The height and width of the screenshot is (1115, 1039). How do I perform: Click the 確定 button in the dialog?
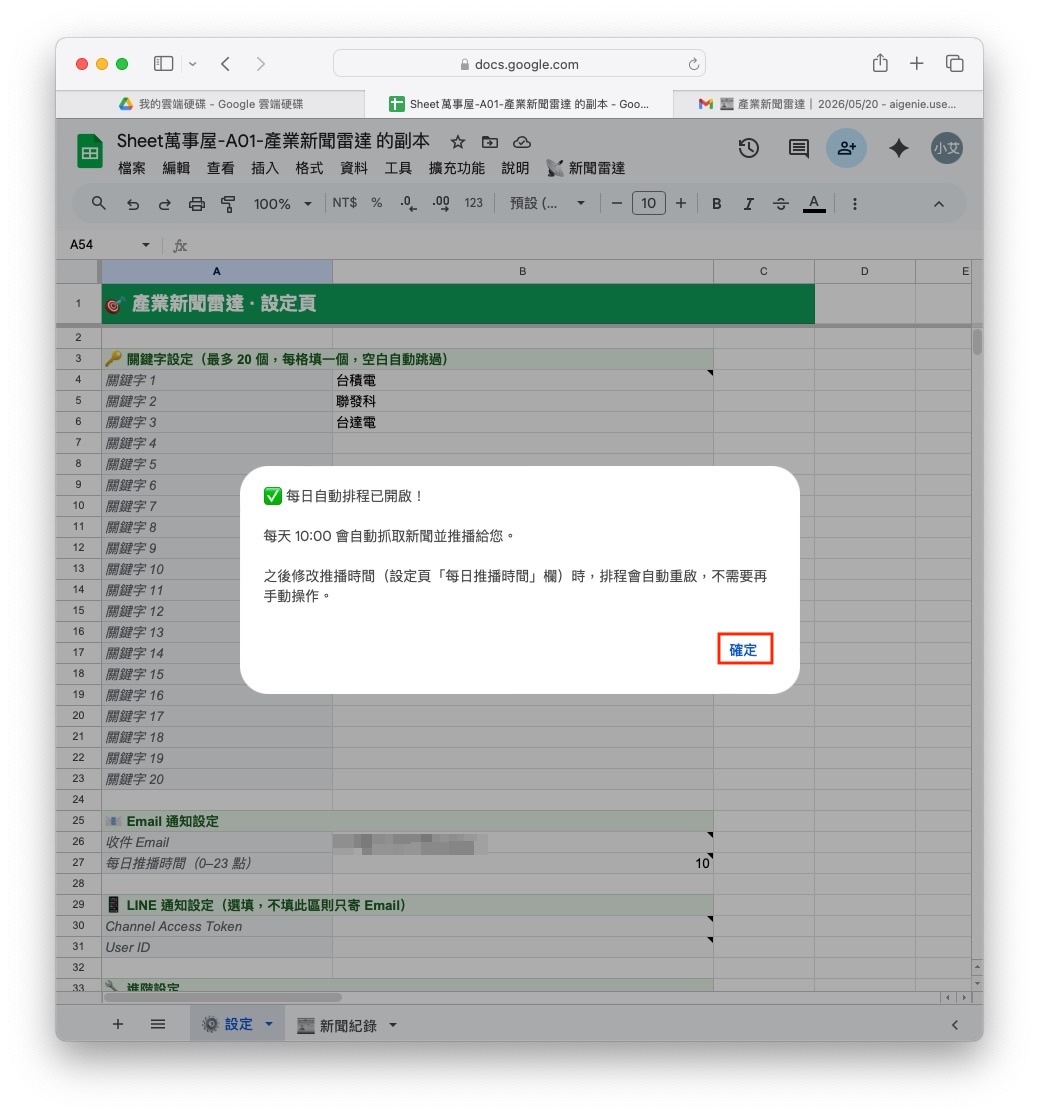pos(745,649)
